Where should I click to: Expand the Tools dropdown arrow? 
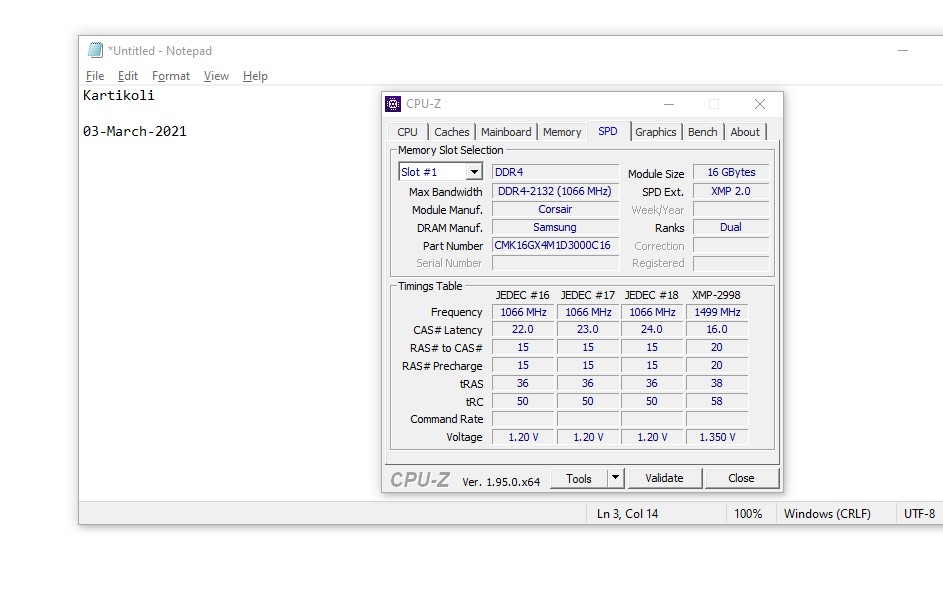click(x=615, y=478)
